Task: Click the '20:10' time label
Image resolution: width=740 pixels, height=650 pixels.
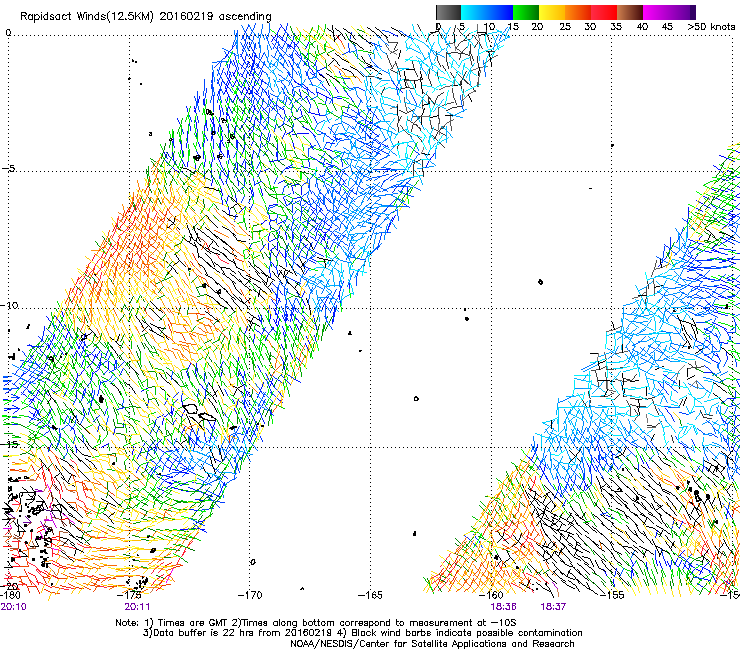Action: (13, 607)
